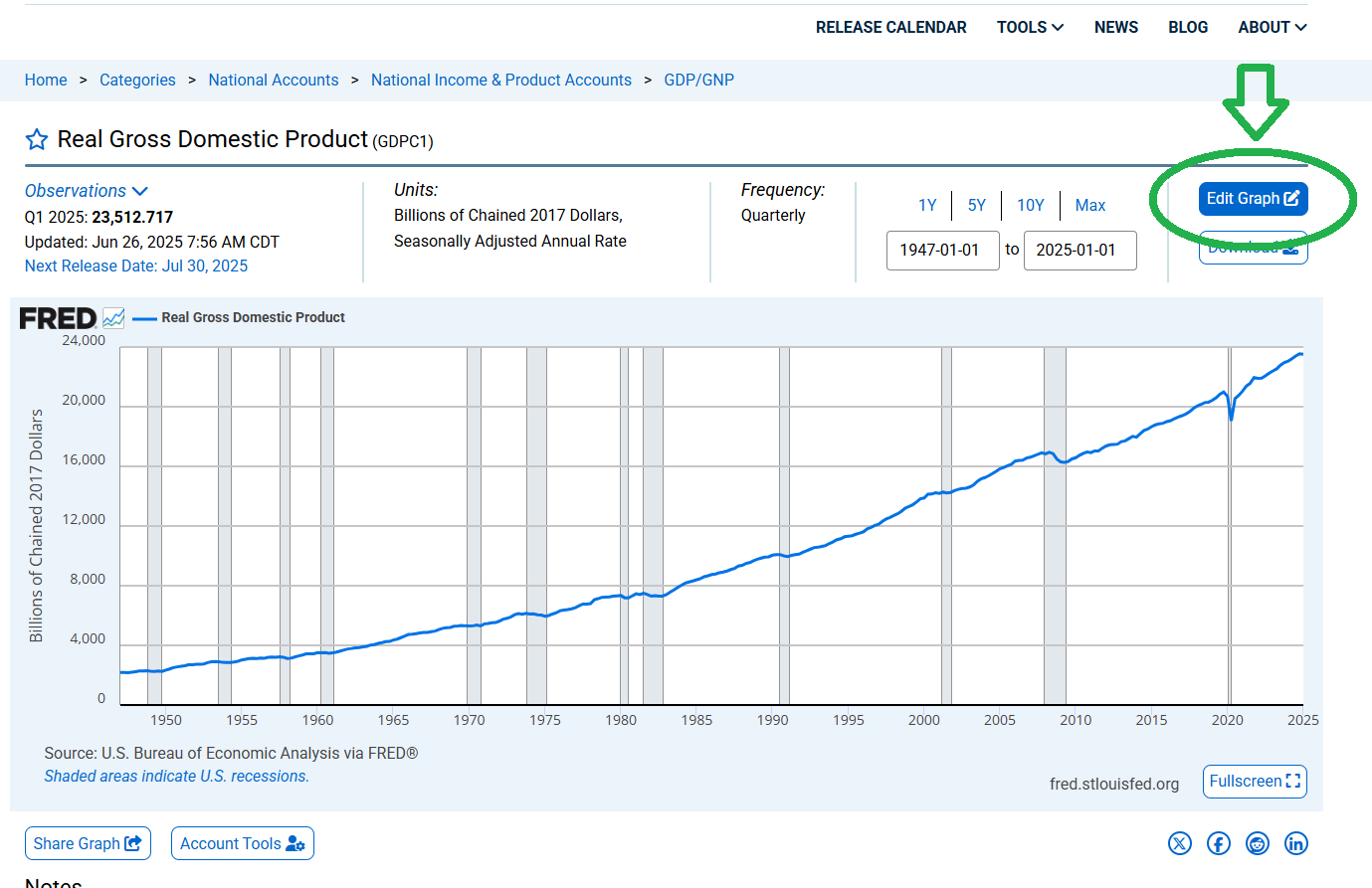Expand the TOOLS dropdown menu
1372x888 pixels.
pyautogui.click(x=1030, y=27)
